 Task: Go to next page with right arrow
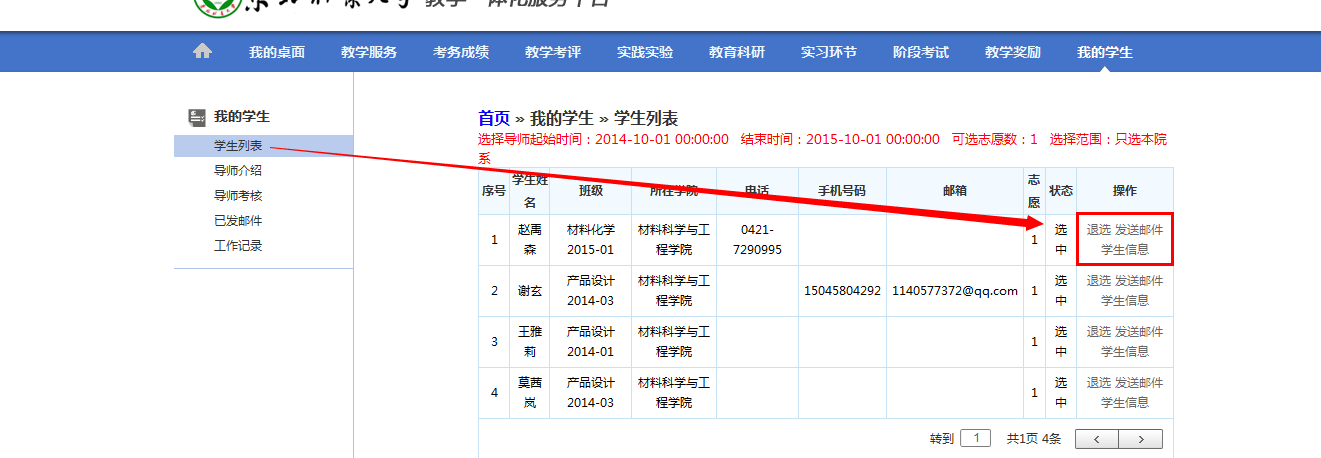coord(1140,439)
